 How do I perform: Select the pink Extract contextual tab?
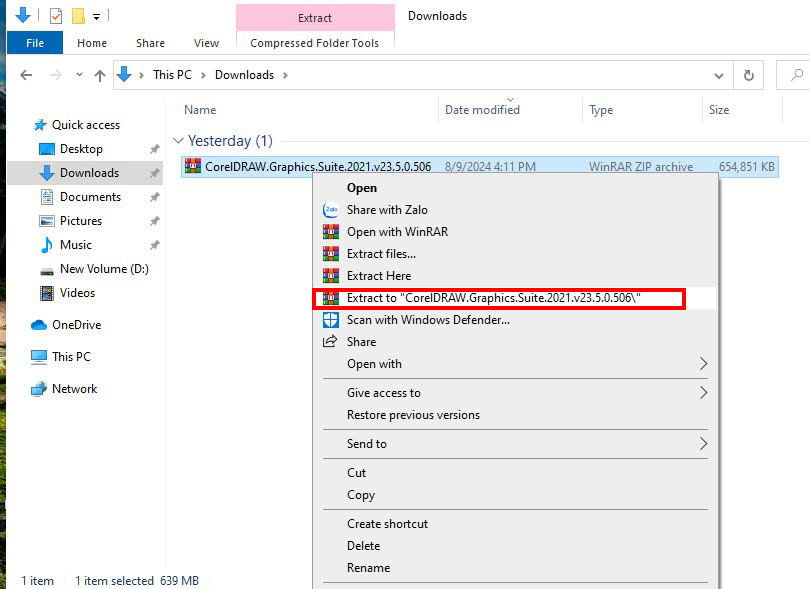[315, 18]
